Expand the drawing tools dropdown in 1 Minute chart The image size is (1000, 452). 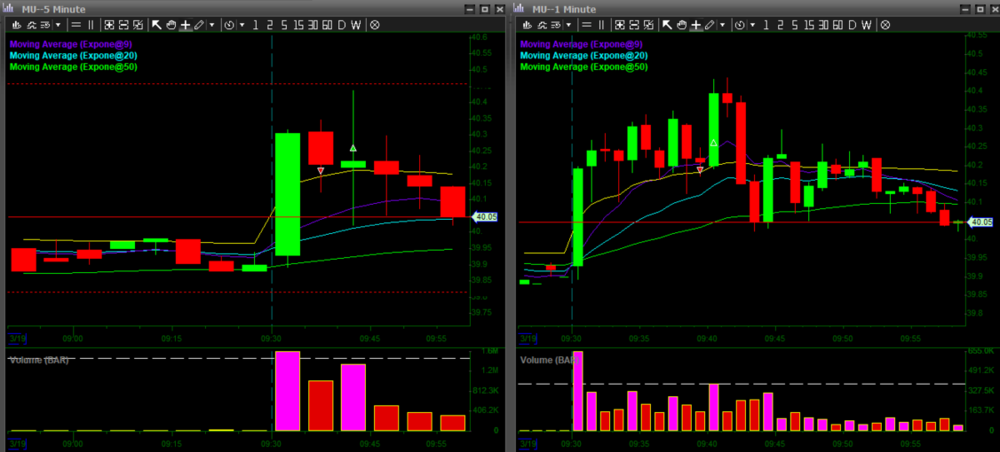point(722,24)
